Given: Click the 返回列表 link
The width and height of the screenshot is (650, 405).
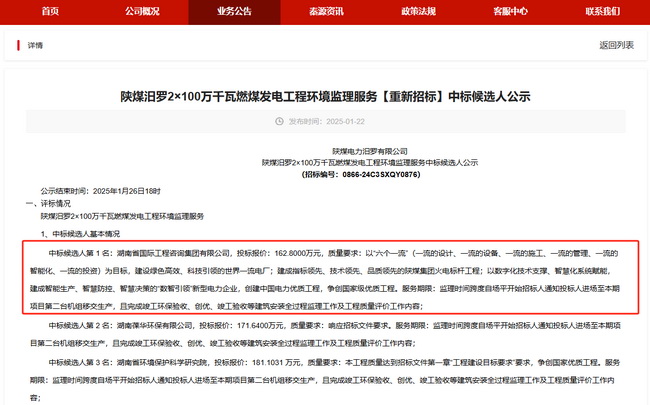Looking at the screenshot, I should click(x=616, y=45).
